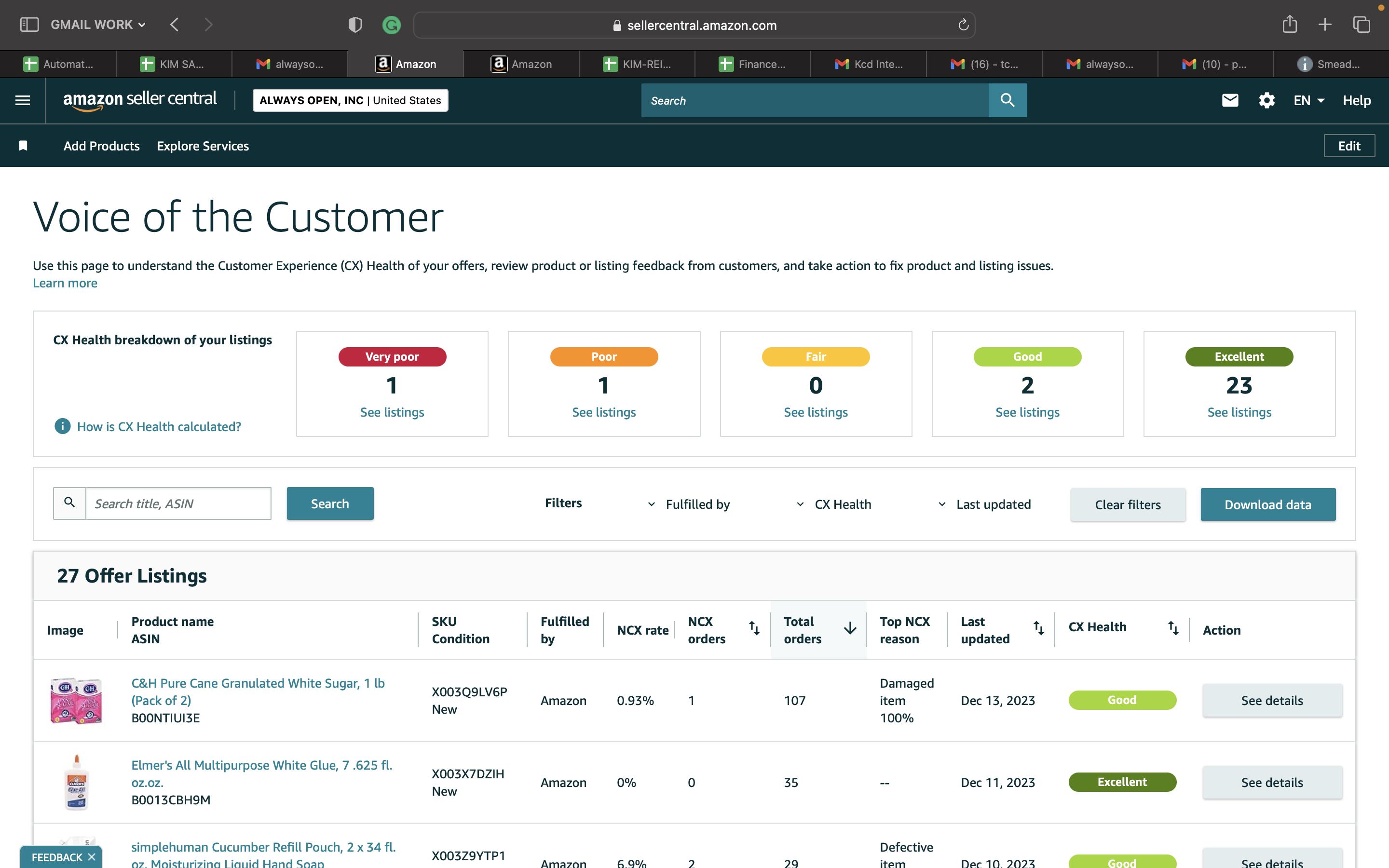See listings under Poor
Image resolution: width=1389 pixels, height=868 pixels.
(x=604, y=412)
